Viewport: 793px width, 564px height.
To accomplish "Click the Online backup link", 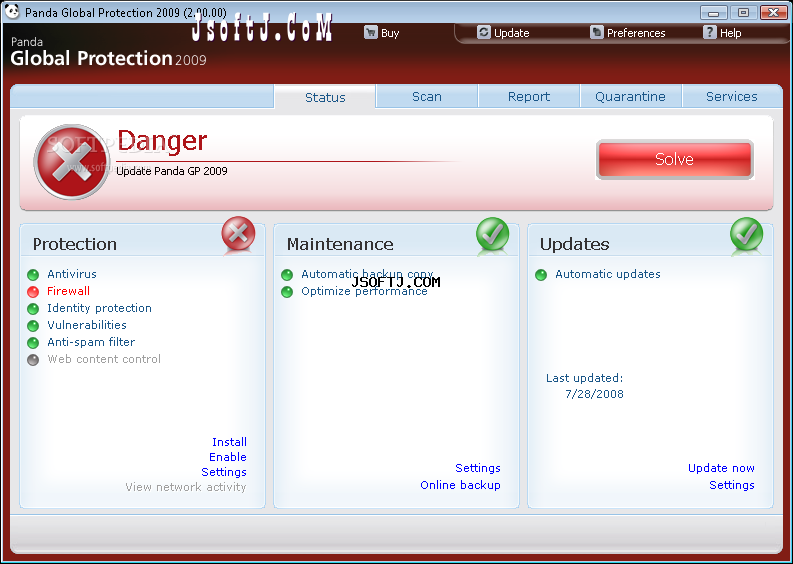I will [x=460, y=485].
